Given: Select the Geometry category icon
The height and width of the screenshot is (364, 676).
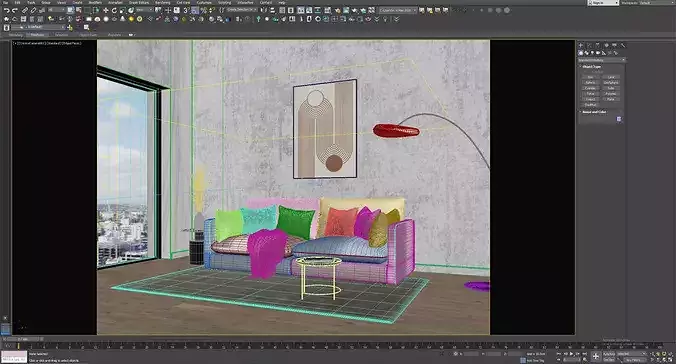Looking at the screenshot, I should pyautogui.click(x=581, y=53).
